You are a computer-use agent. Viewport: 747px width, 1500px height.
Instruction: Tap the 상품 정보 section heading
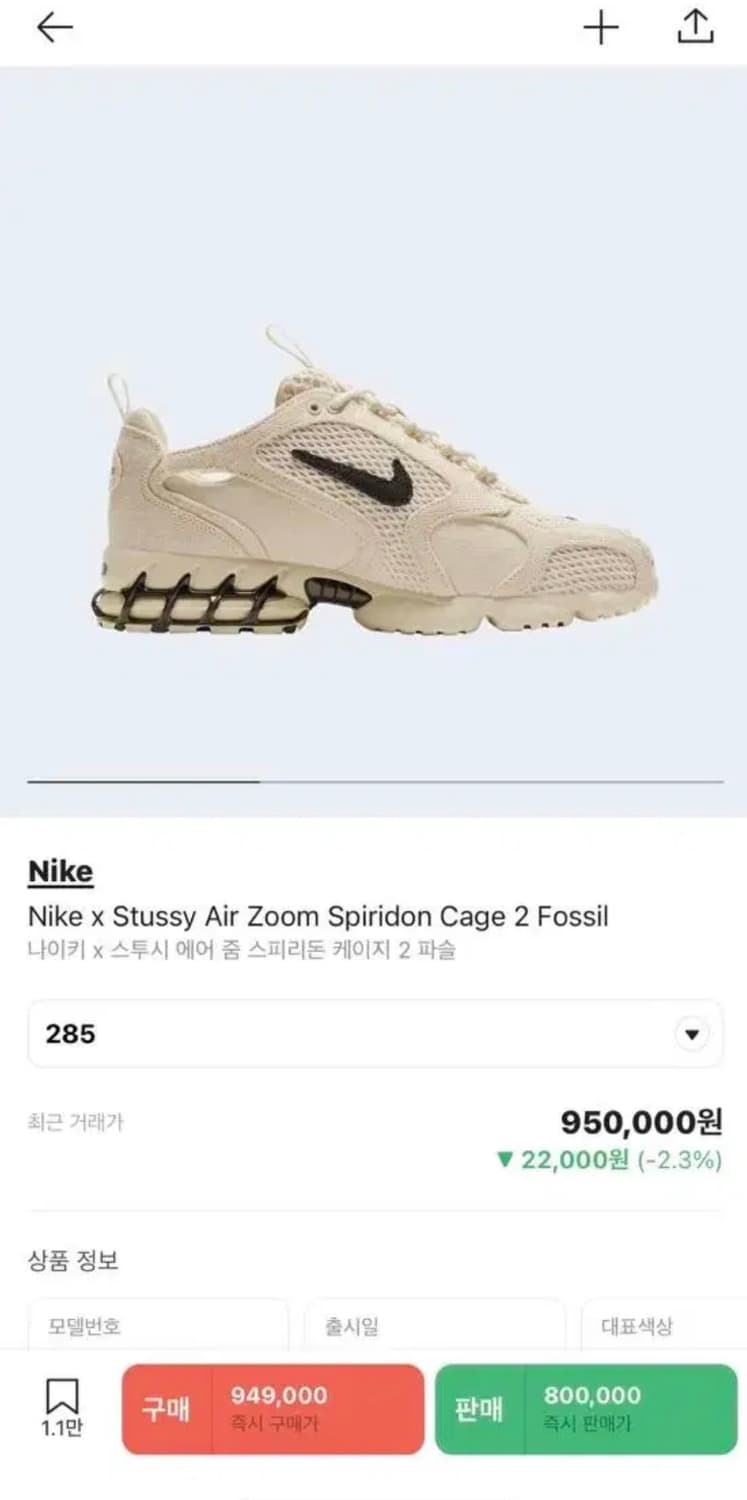click(x=73, y=1260)
